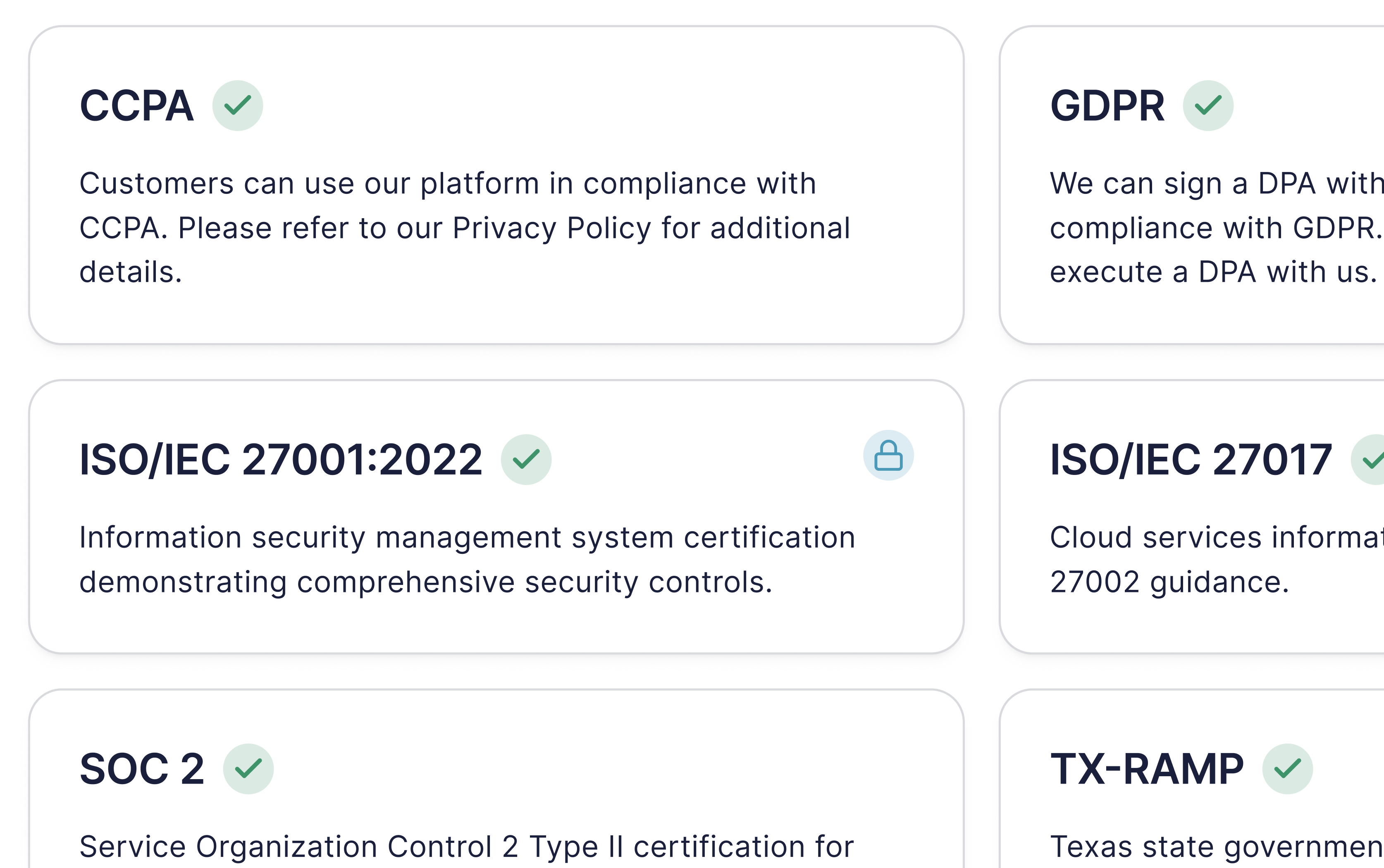Click the ISO/IEC 27001:2022 checkmark badge

(526, 459)
